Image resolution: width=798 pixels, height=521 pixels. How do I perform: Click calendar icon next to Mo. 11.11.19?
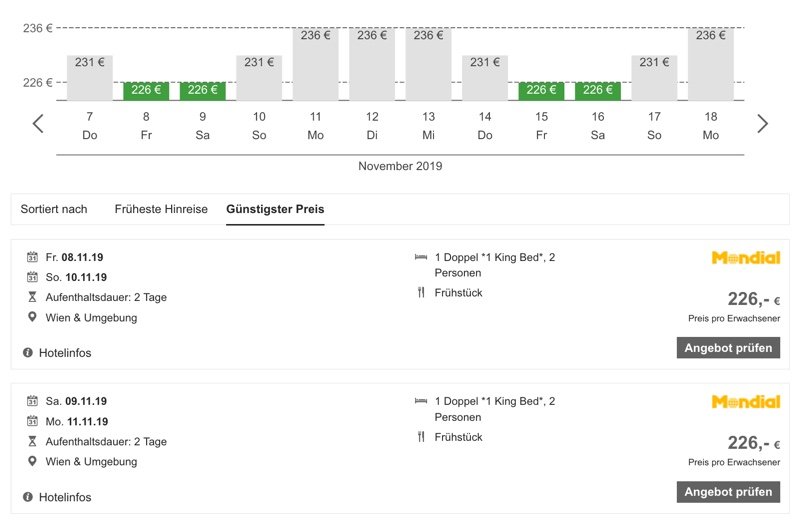(32, 421)
